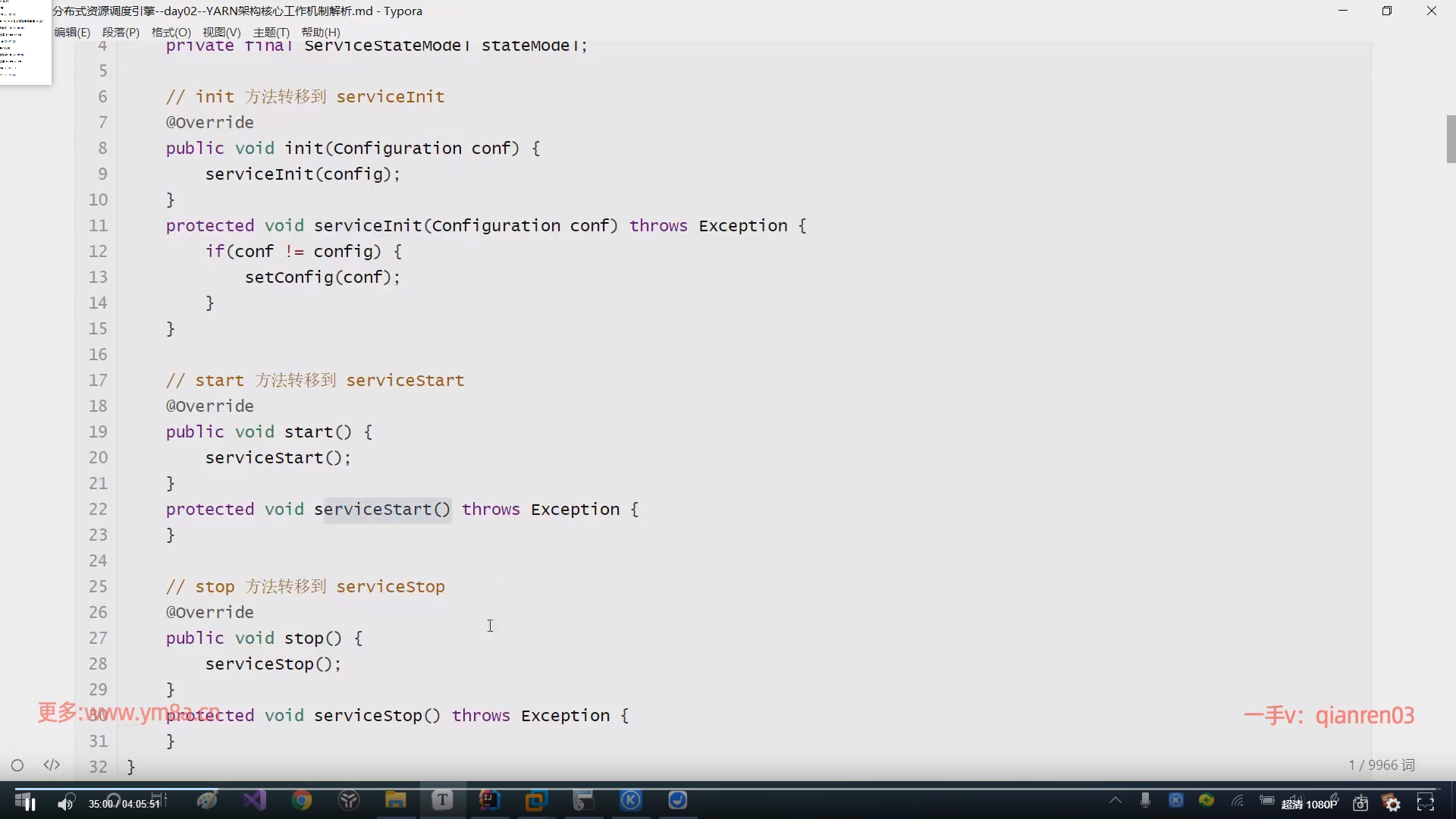Take a video screenshot with camera icon
This screenshot has height=819, width=1456.
(1360, 803)
